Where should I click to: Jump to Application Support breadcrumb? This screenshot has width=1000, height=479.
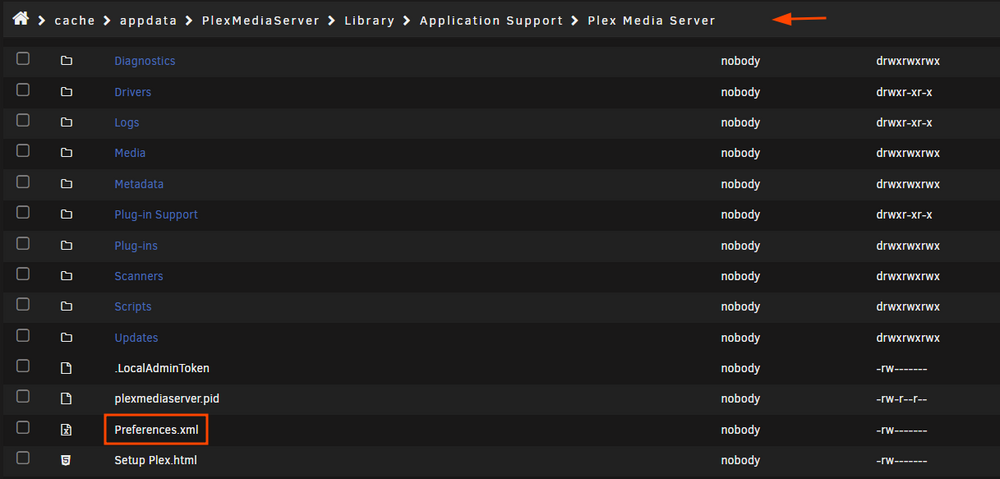pyautogui.click(x=491, y=20)
